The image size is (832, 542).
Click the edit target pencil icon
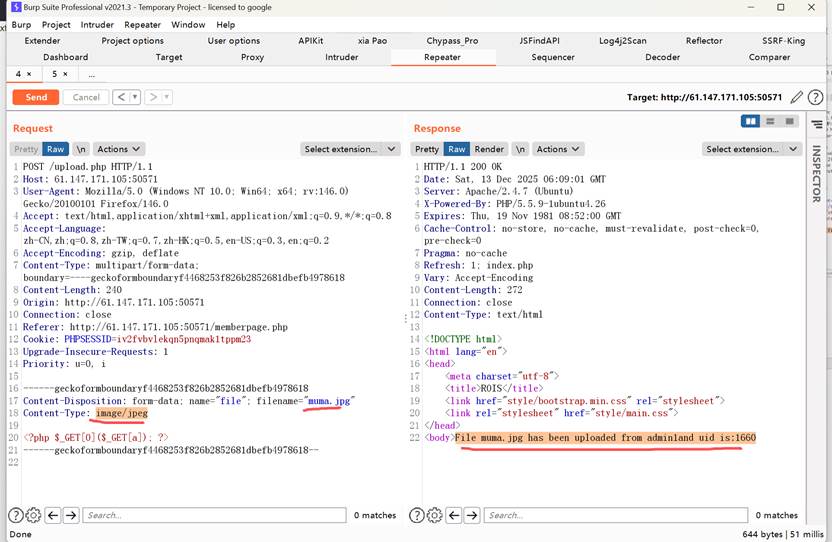(796, 97)
